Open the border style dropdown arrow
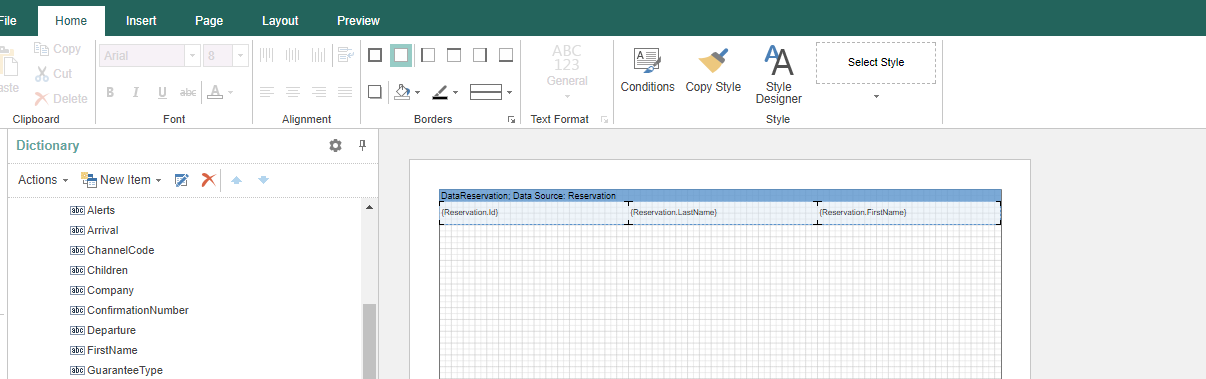 point(509,93)
